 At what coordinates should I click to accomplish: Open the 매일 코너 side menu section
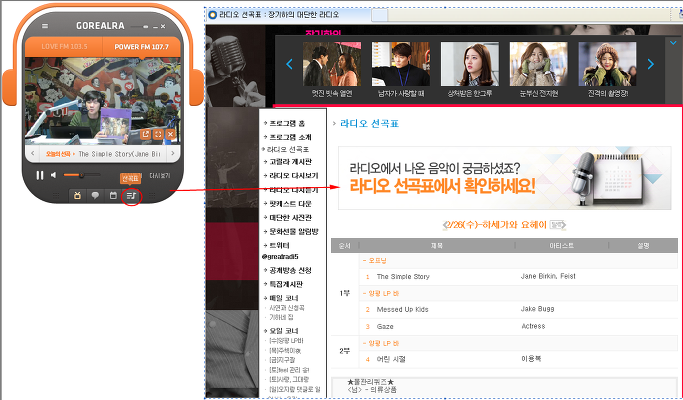tap(284, 298)
